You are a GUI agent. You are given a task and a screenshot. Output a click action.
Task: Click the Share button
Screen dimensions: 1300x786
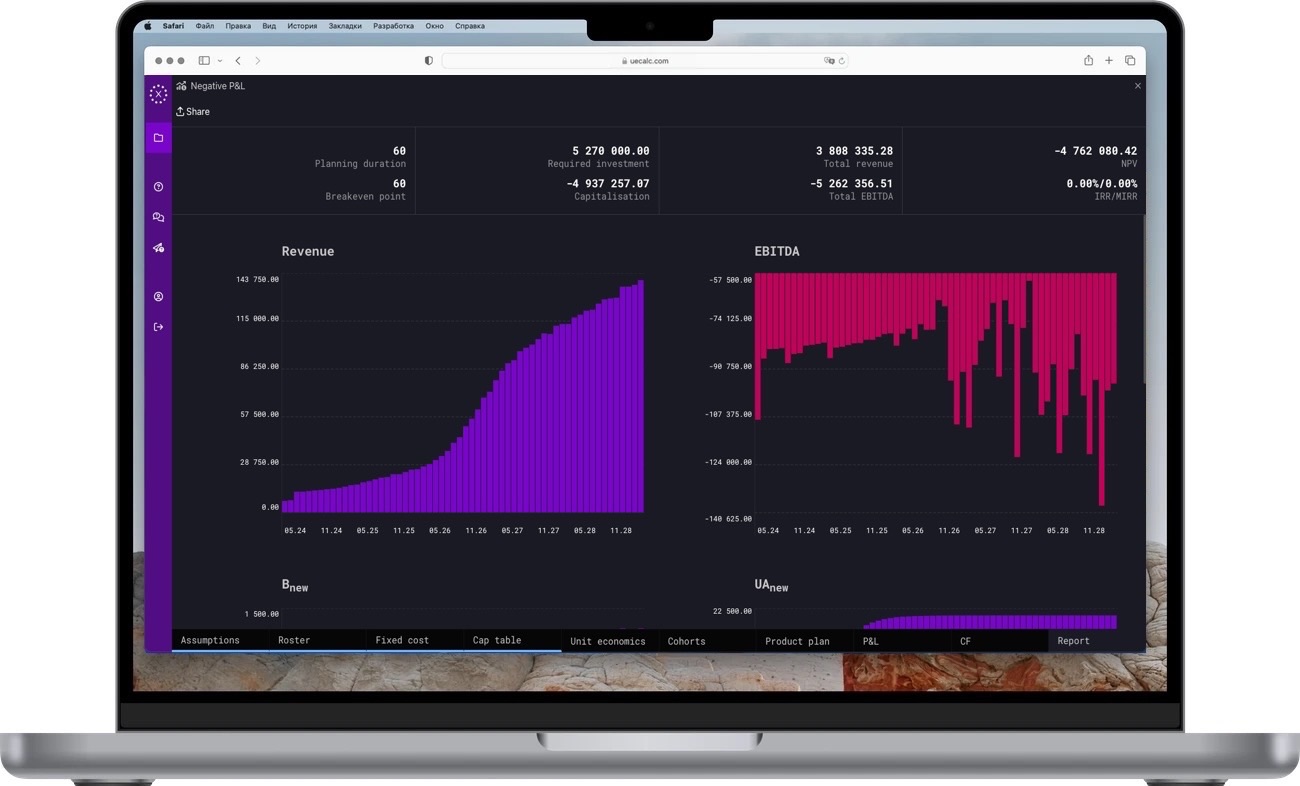click(x=193, y=112)
